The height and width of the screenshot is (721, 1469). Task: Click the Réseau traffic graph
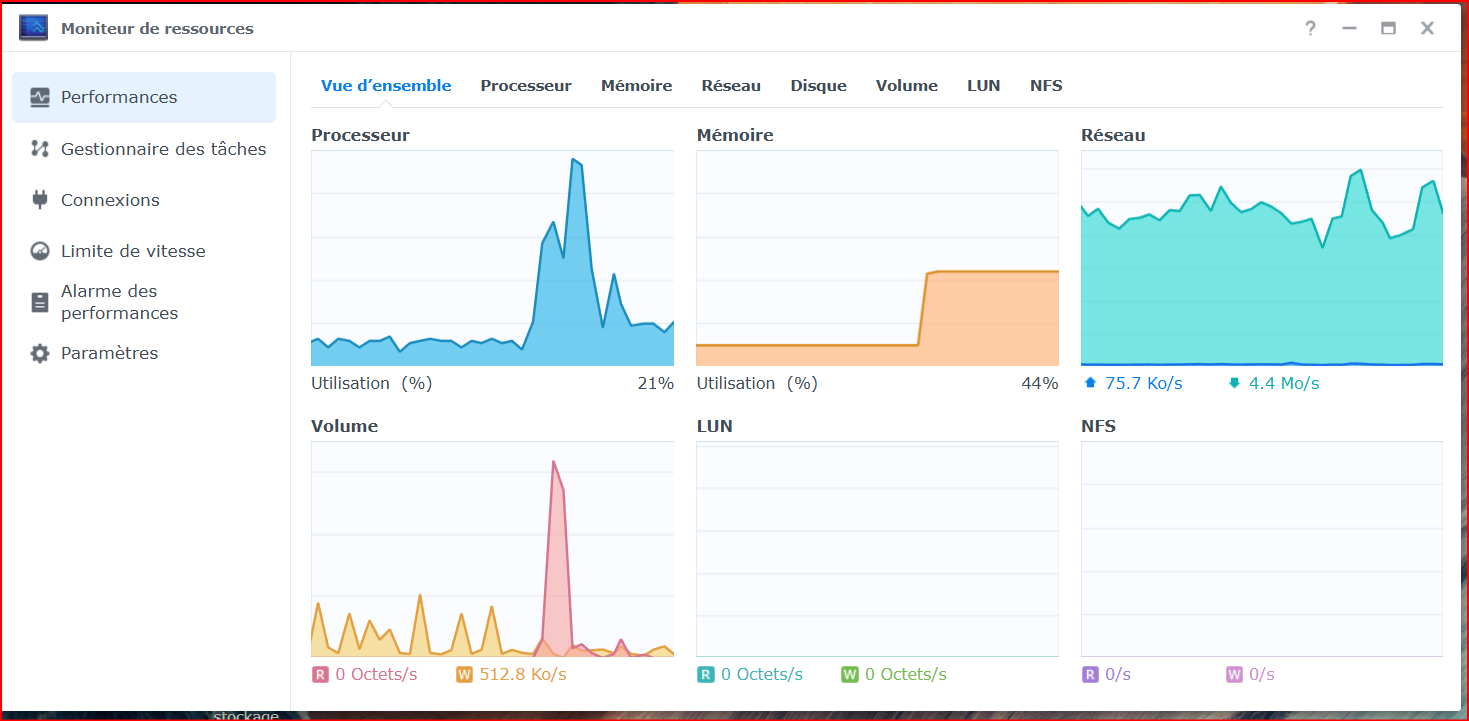tap(1262, 258)
